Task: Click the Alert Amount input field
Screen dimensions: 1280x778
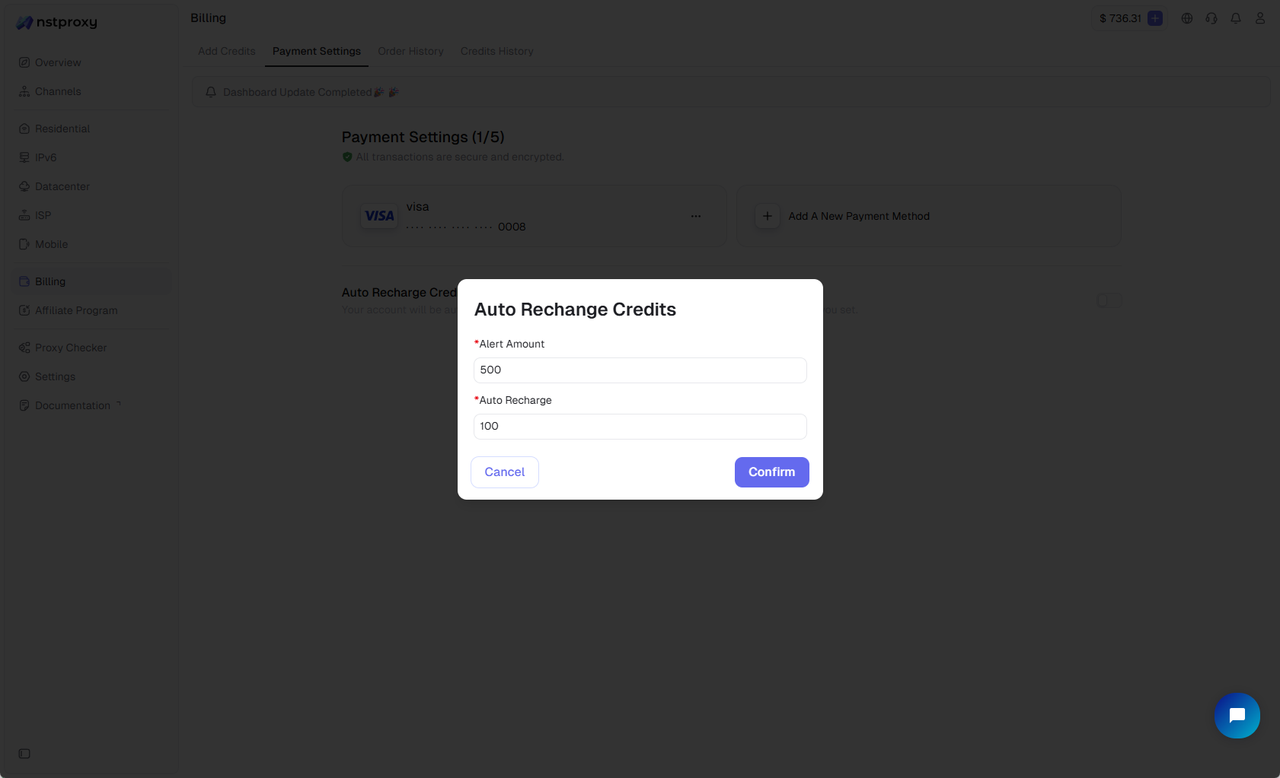Action: pos(639,369)
